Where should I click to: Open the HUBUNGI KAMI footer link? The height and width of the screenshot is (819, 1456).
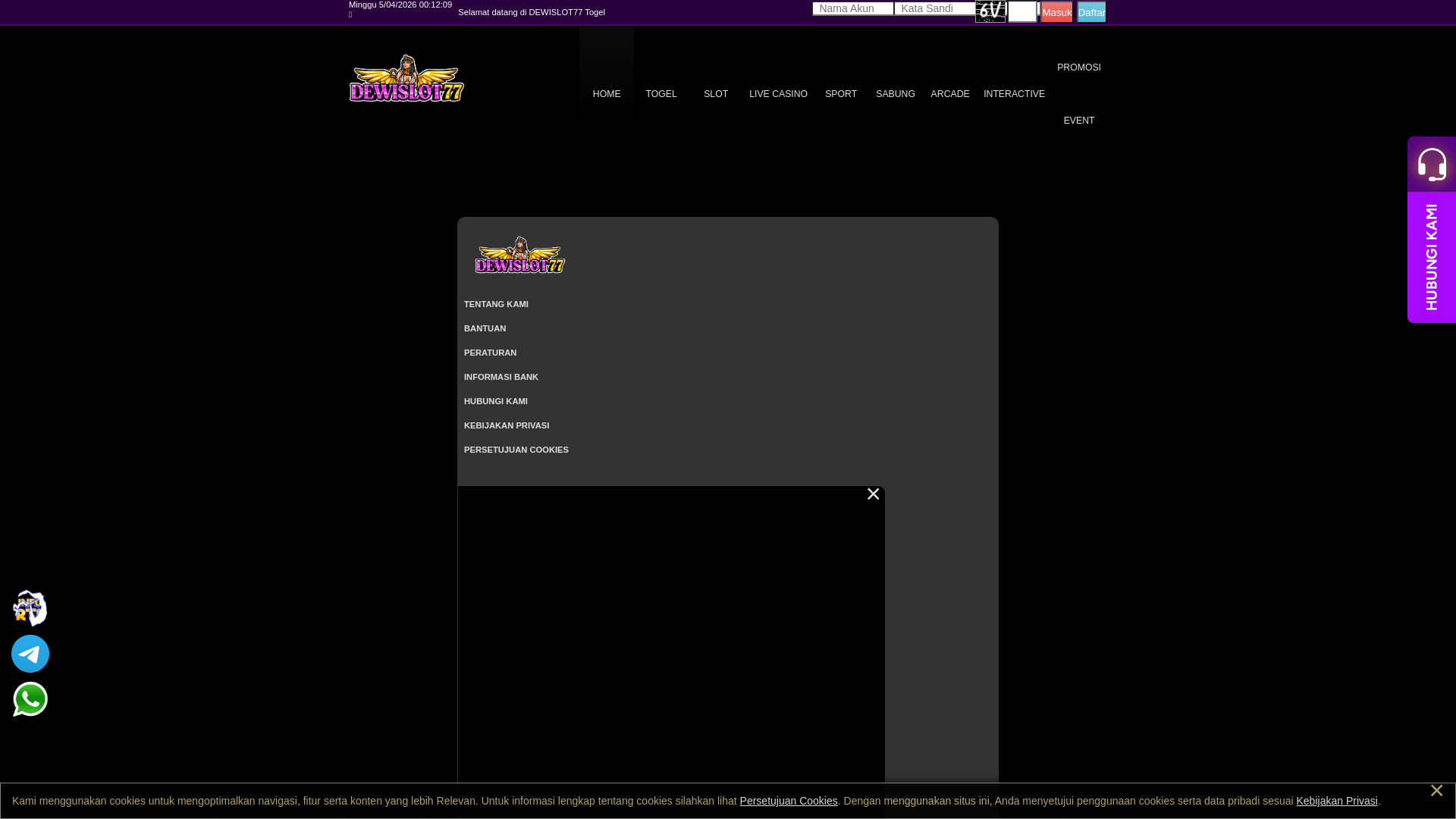[496, 401]
